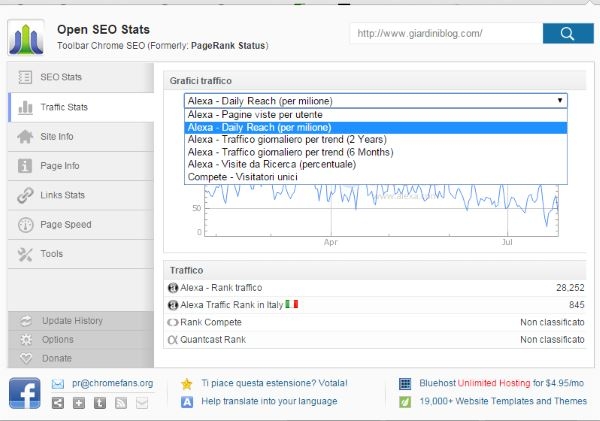Image resolution: width=600 pixels, height=421 pixels.
Task: Go to the Page Speed tab
Action: (x=81, y=225)
